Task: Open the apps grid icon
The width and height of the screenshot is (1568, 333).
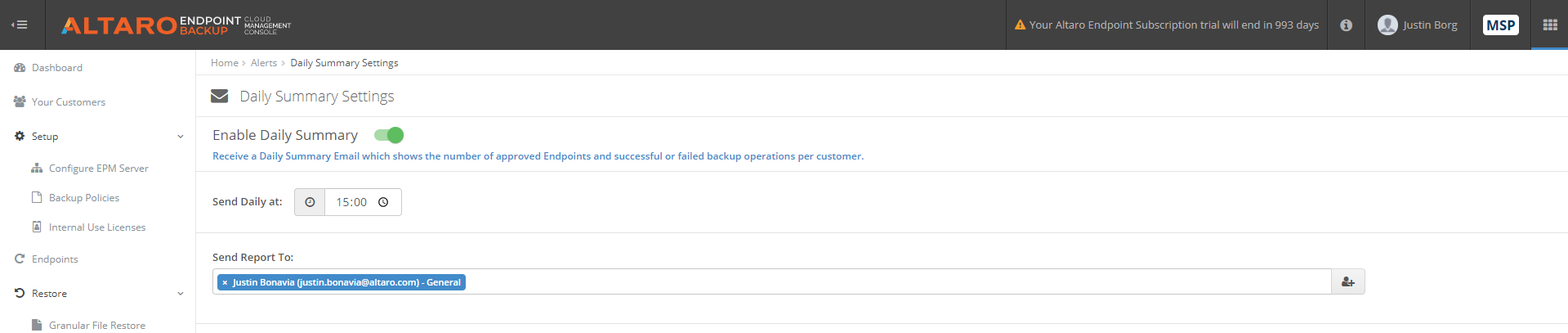Action: pos(1550,25)
